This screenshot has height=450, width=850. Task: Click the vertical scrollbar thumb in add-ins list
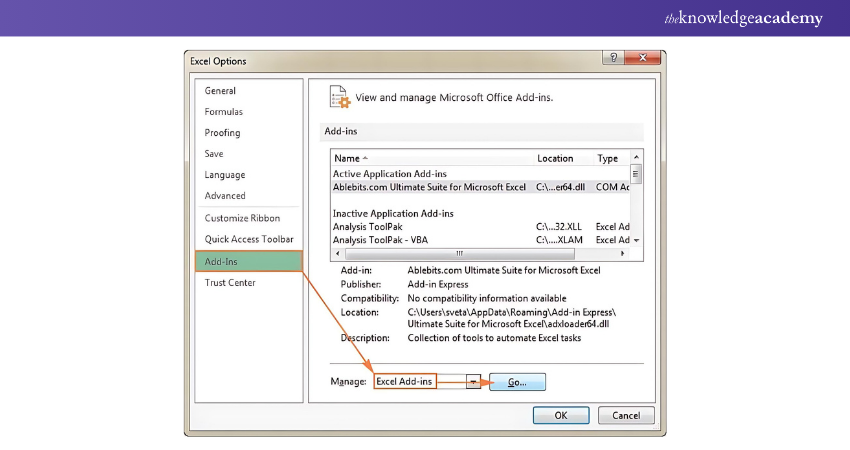click(636, 174)
